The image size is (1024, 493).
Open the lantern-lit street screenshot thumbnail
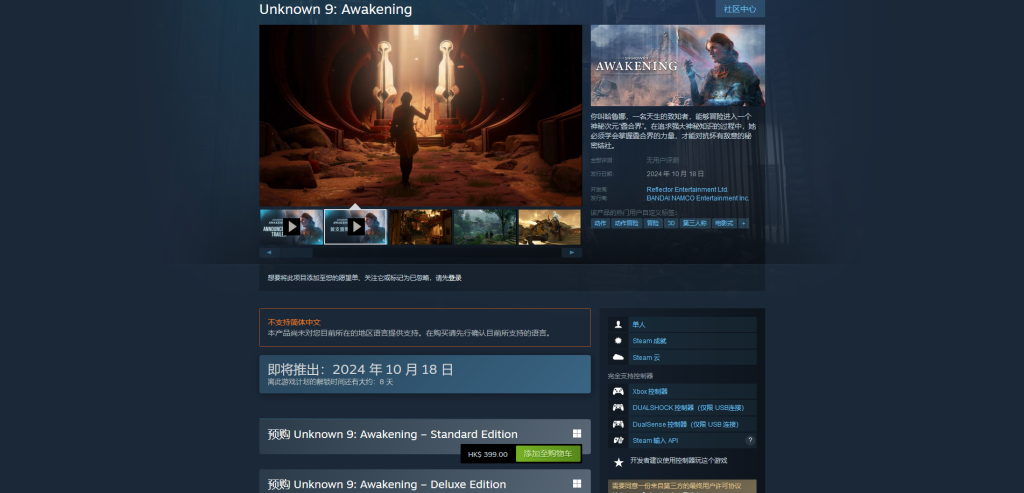tap(421, 227)
